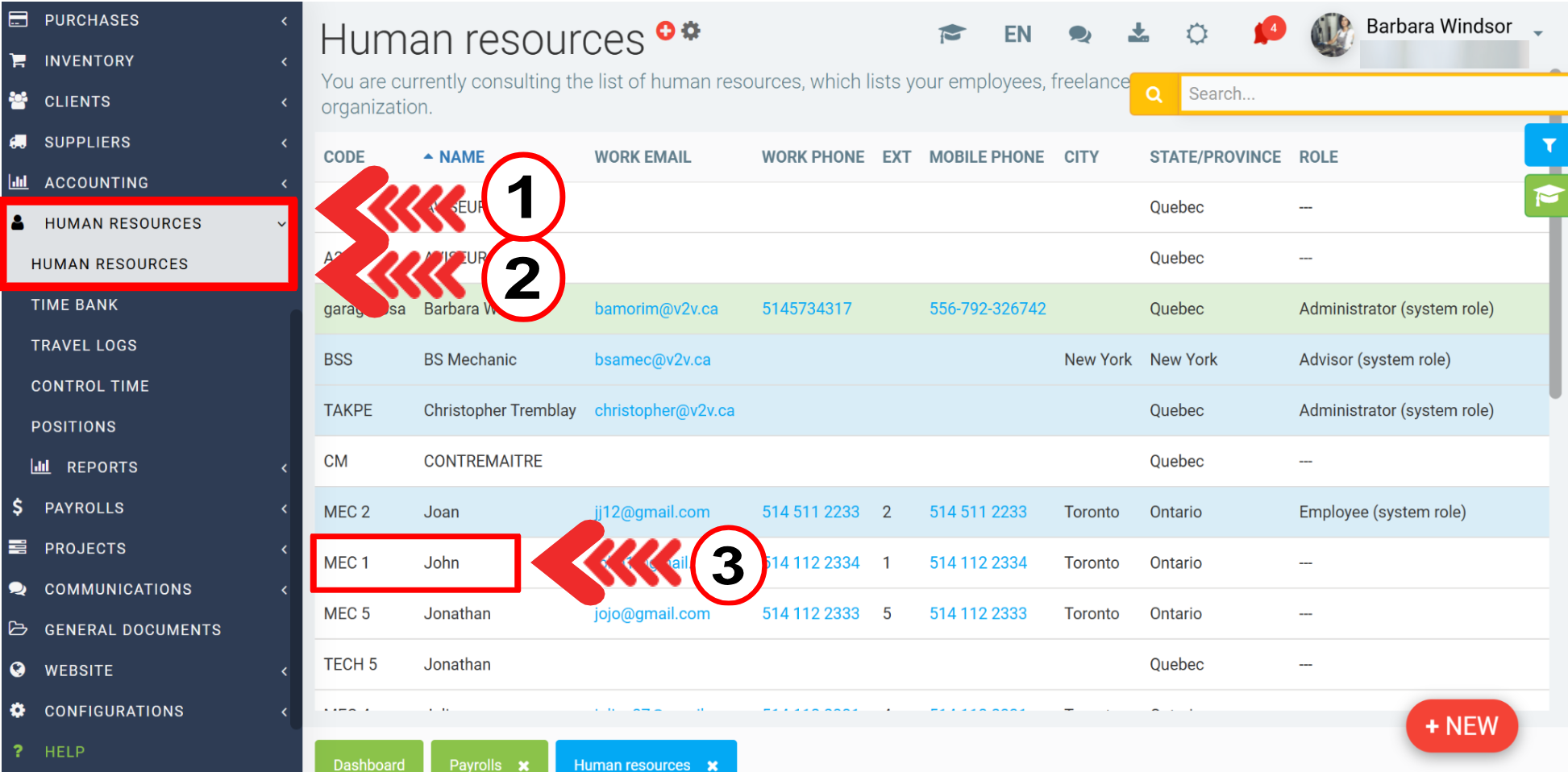Open the chat messages icon
The height and width of the screenshot is (772, 1568).
coord(1079,34)
